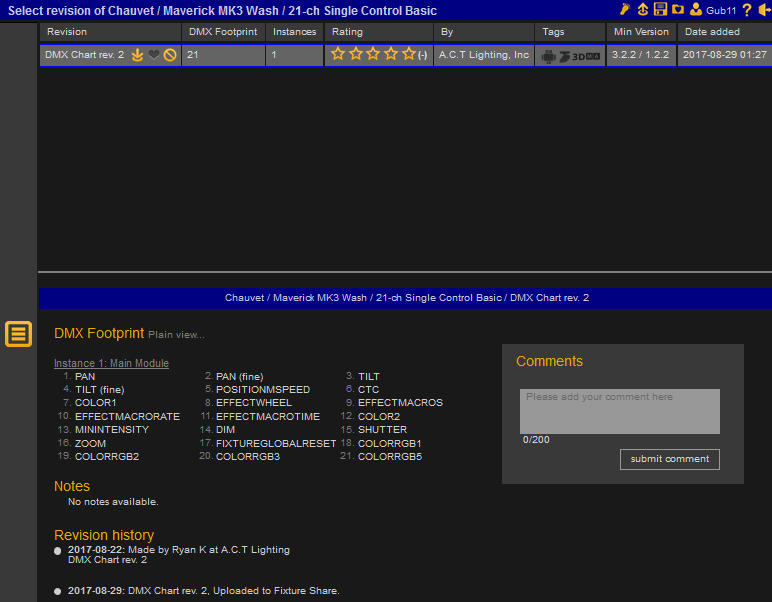Click the DMX Footprint value 21 cell
Image resolution: width=772 pixels, height=602 pixels.
tap(224, 55)
